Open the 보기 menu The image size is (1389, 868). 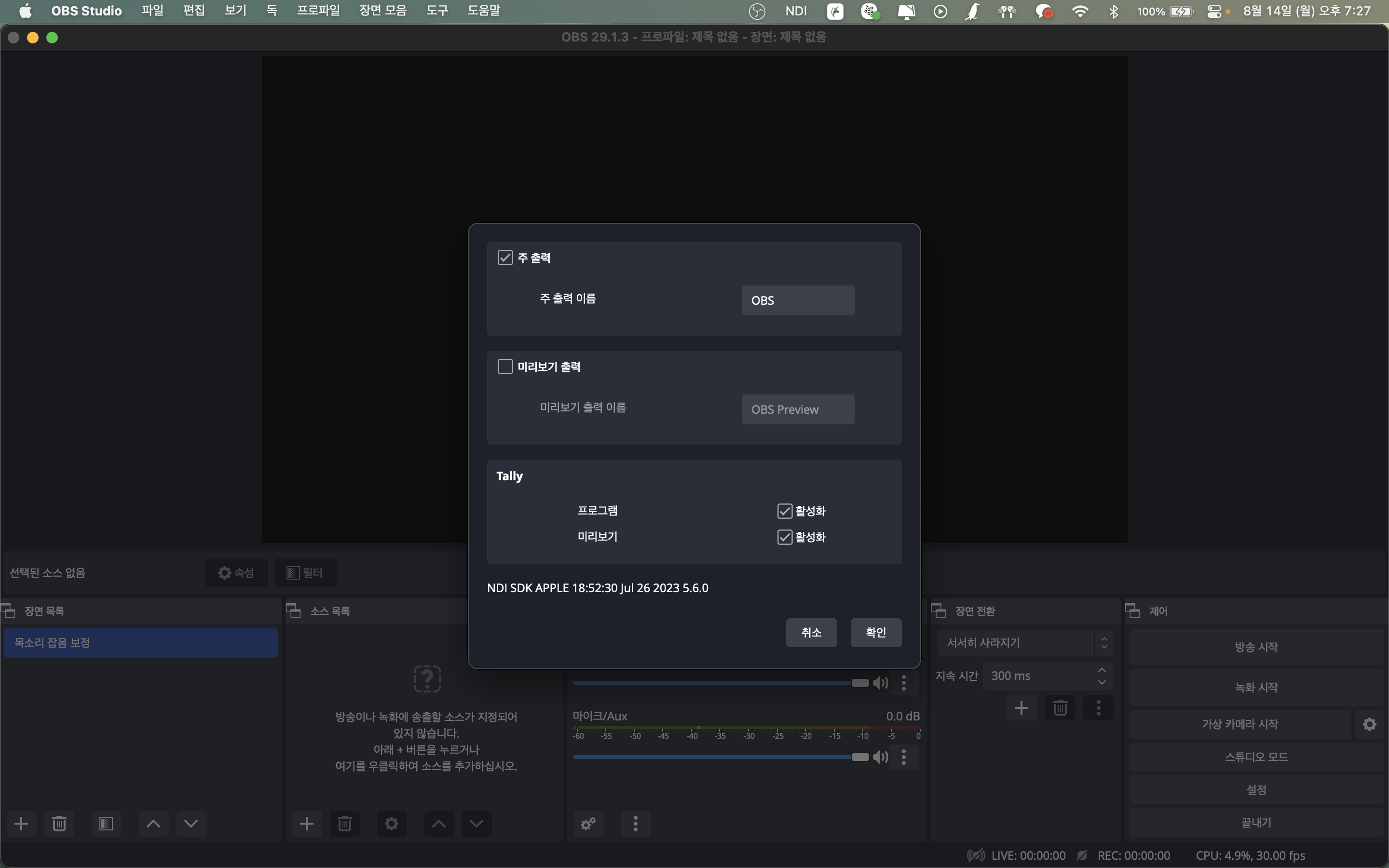point(235,11)
